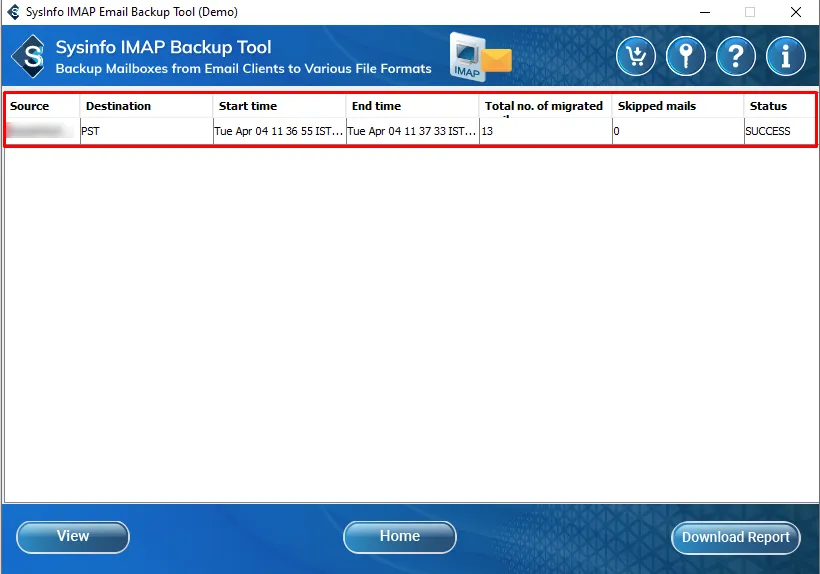Open the activation key icon
This screenshot has height=574, width=820.
click(x=686, y=56)
